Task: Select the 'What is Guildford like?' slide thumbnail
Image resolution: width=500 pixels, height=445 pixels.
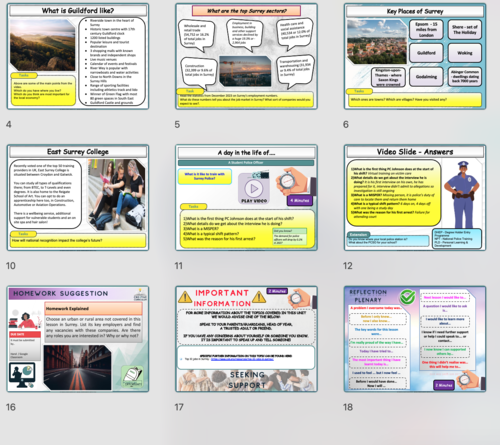Action: [x=78, y=56]
